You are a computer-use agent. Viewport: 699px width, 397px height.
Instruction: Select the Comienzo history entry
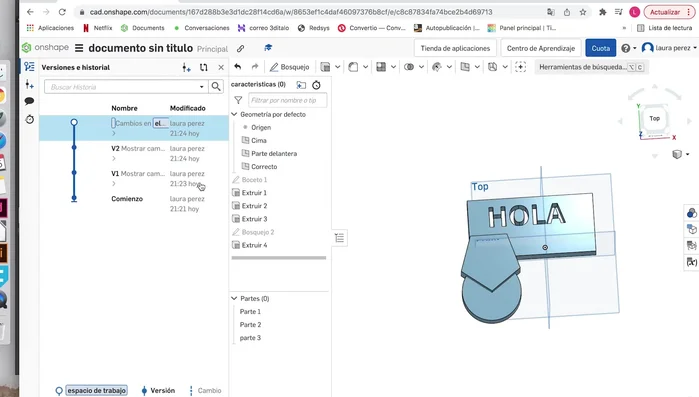(x=127, y=199)
